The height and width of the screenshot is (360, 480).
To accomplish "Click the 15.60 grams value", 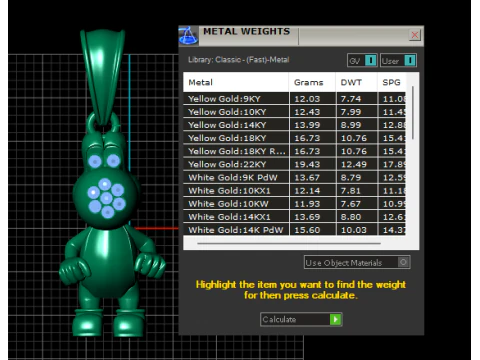I will pyautogui.click(x=307, y=230).
